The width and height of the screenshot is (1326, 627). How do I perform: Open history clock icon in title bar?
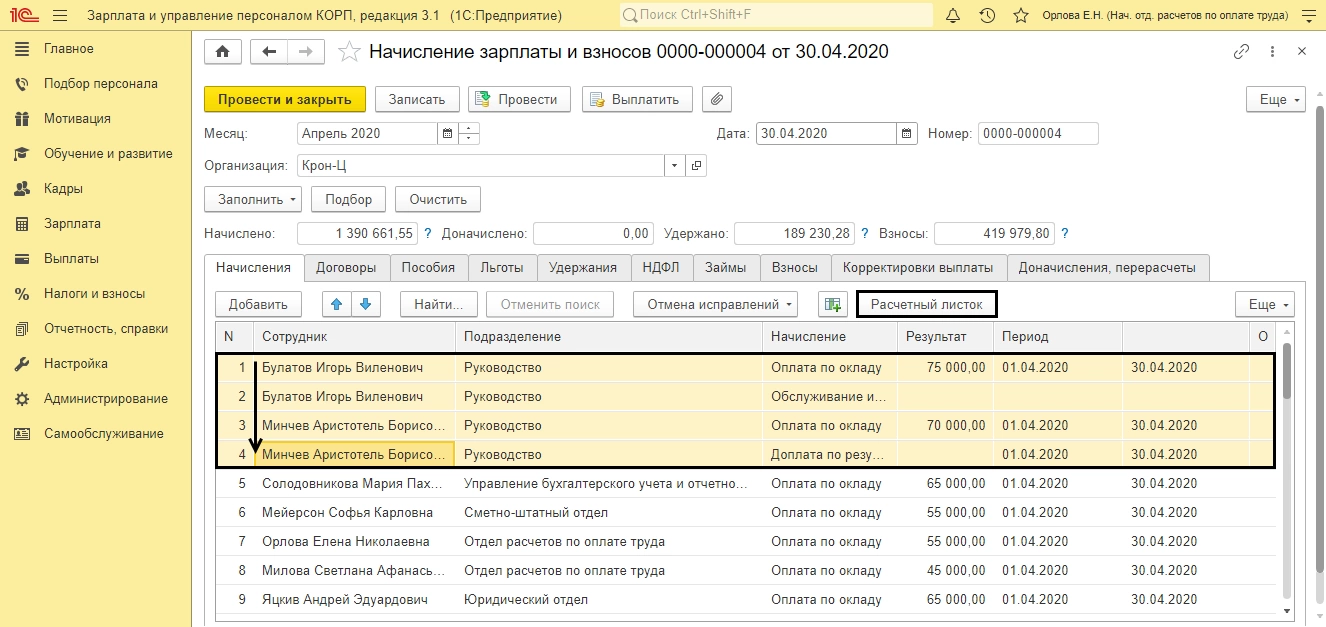point(987,16)
